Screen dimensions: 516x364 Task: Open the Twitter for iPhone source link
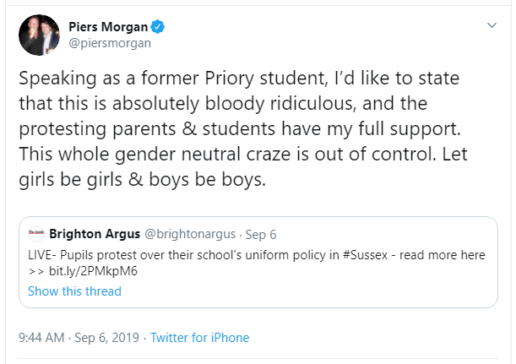(x=200, y=337)
